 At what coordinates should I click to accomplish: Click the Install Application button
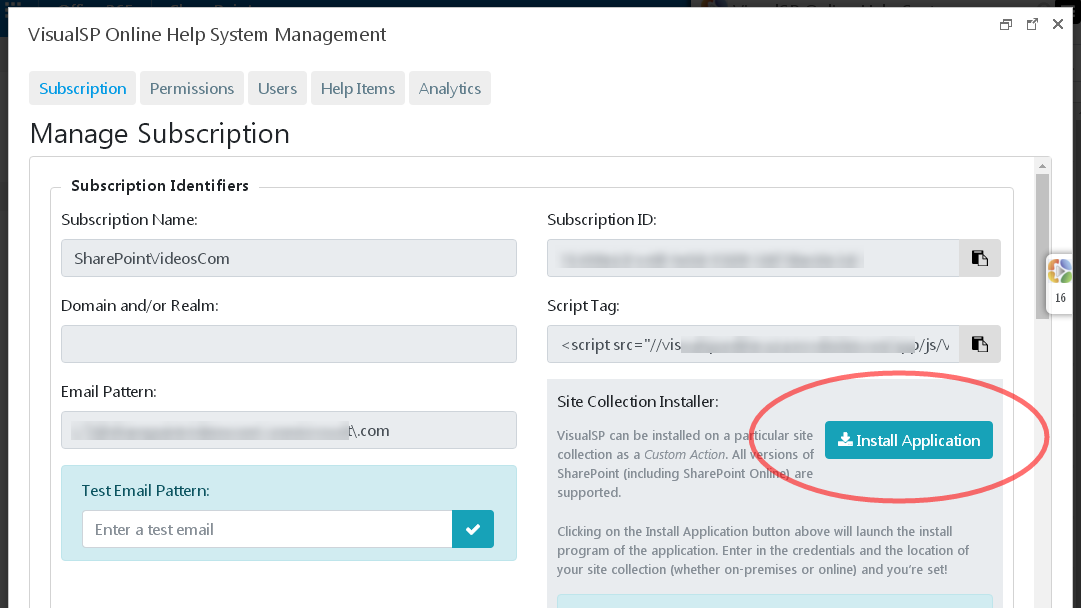tap(909, 440)
